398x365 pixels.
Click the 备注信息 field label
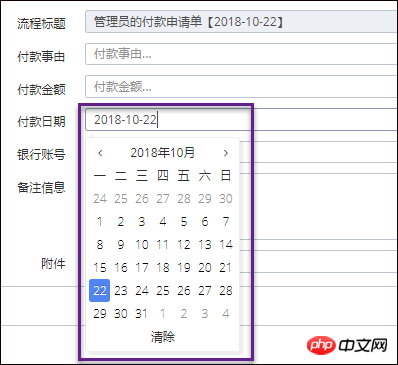point(41,187)
